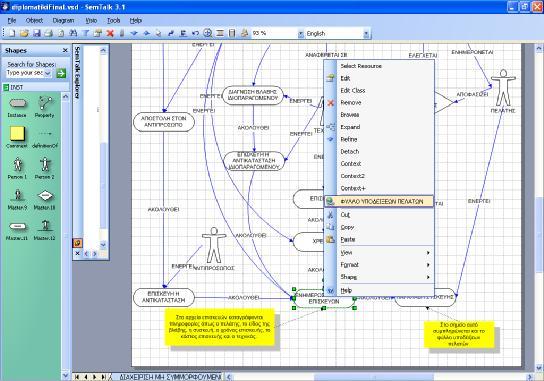This screenshot has width=544, height=381.
Task: Click the next page tab arrow
Action: [94, 376]
